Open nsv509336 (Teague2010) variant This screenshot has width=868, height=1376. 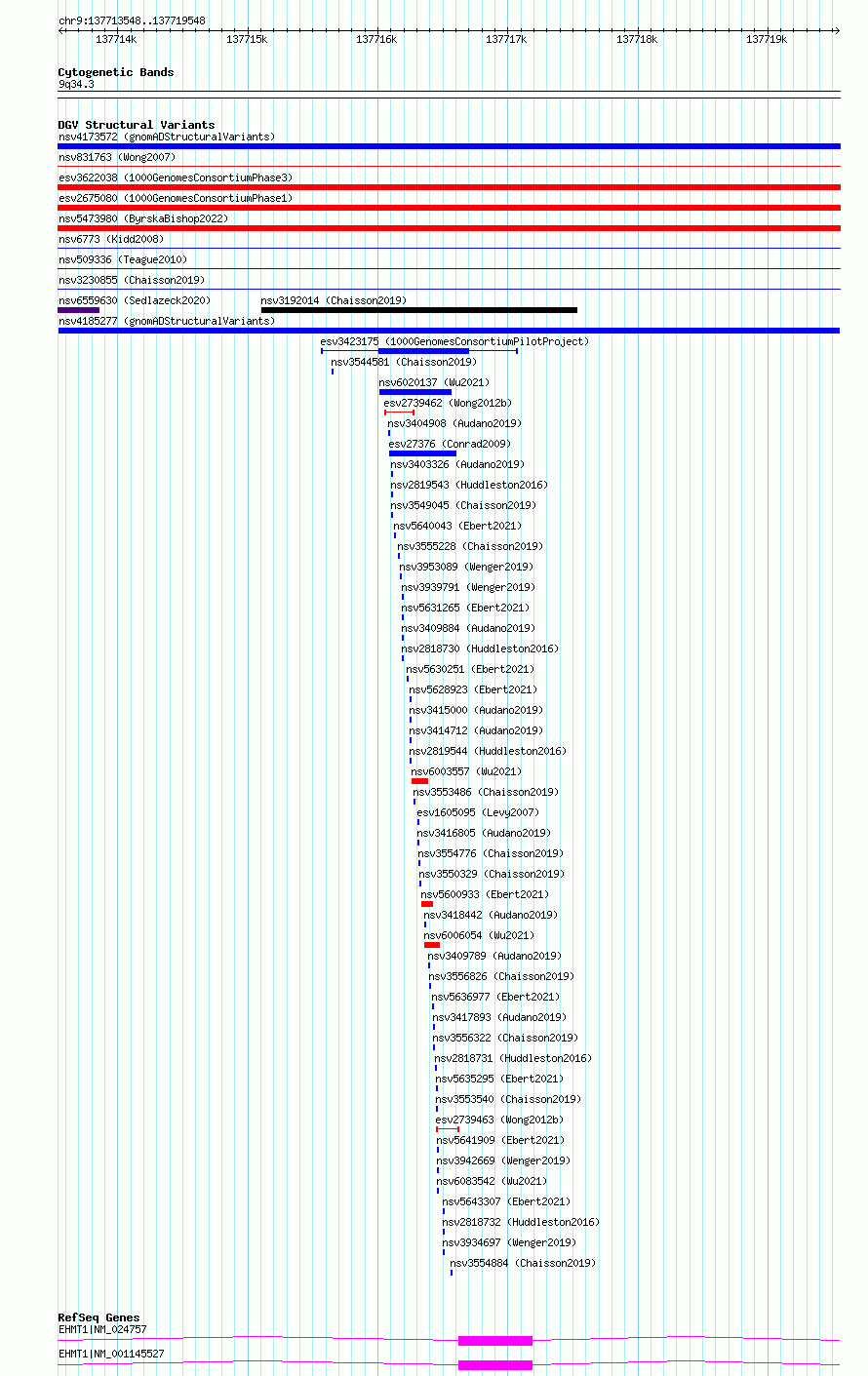[123, 259]
